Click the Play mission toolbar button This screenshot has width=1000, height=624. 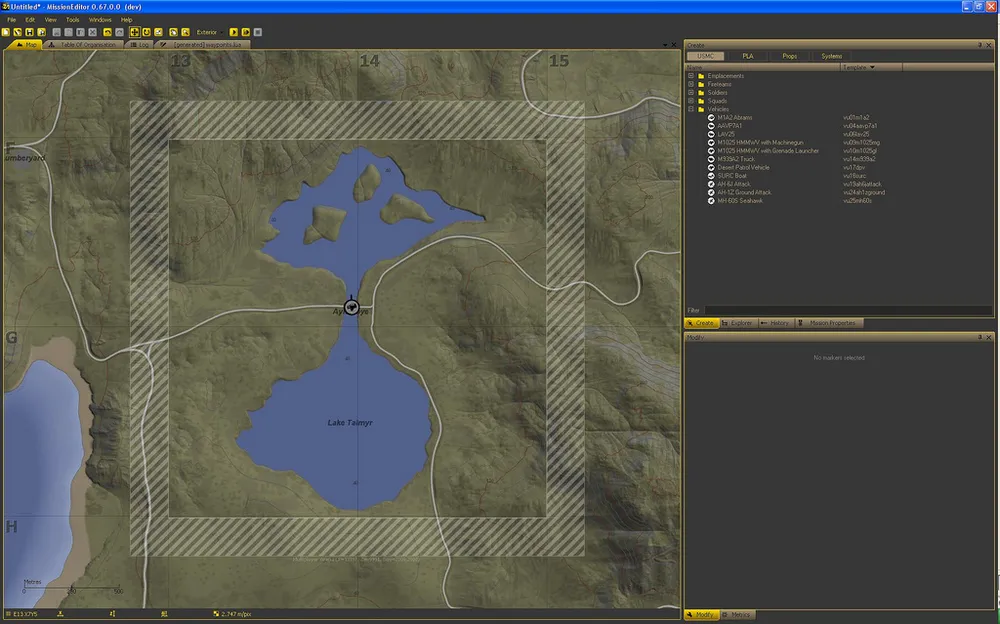[x=234, y=32]
